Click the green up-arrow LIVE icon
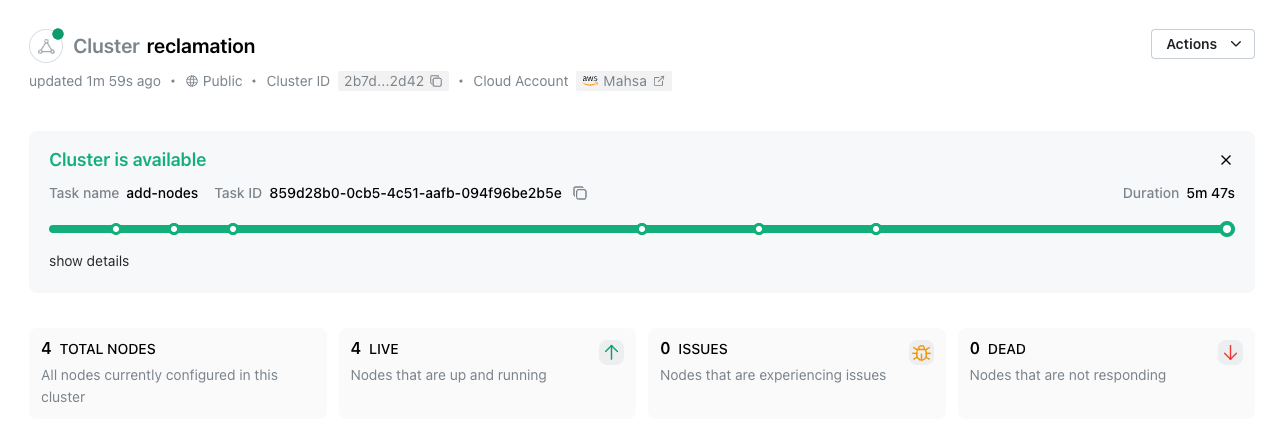This screenshot has height=432, width=1285. (611, 352)
